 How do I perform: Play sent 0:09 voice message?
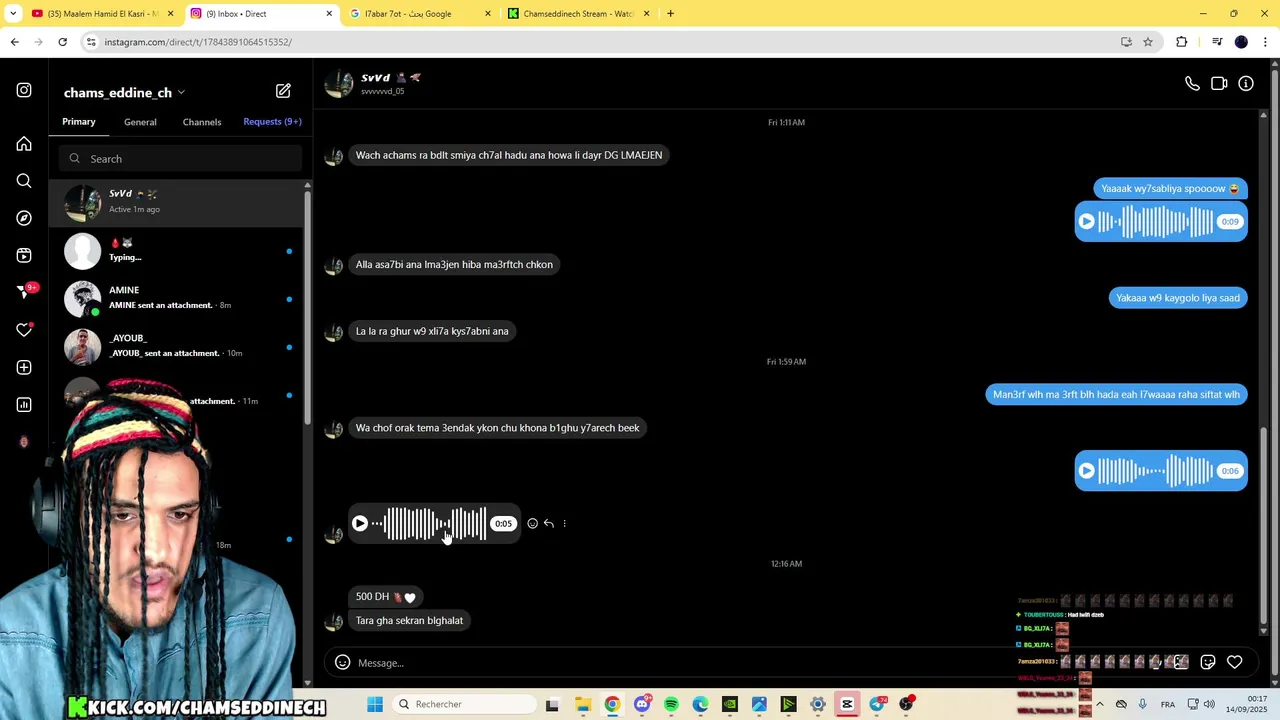pos(1087,222)
